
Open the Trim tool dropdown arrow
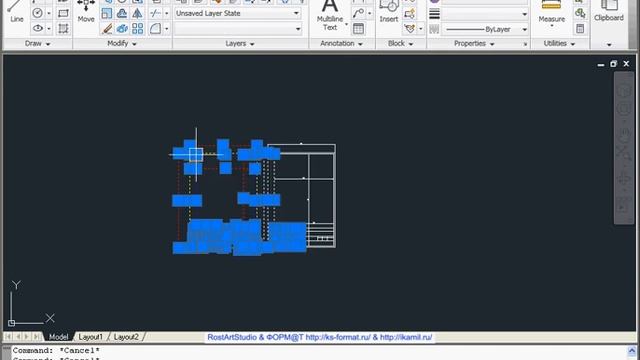click(167, 13)
